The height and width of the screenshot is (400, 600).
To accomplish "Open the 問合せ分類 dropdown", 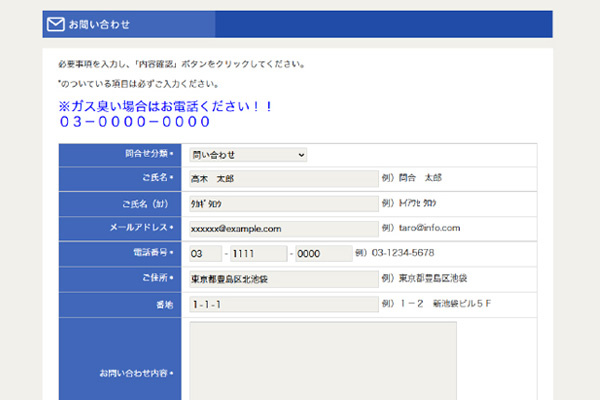I will (247, 155).
